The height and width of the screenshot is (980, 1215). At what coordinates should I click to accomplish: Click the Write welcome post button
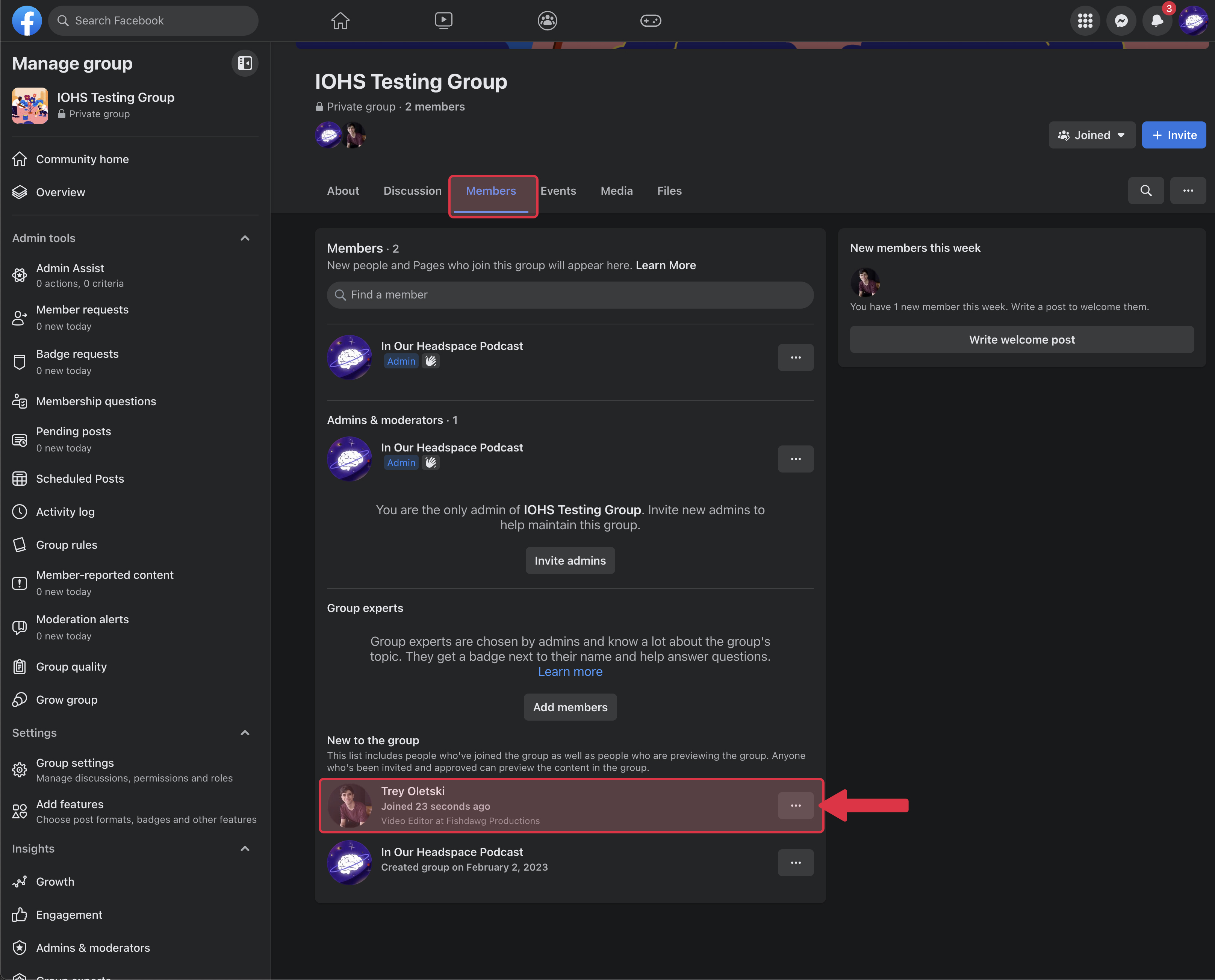coord(1021,340)
